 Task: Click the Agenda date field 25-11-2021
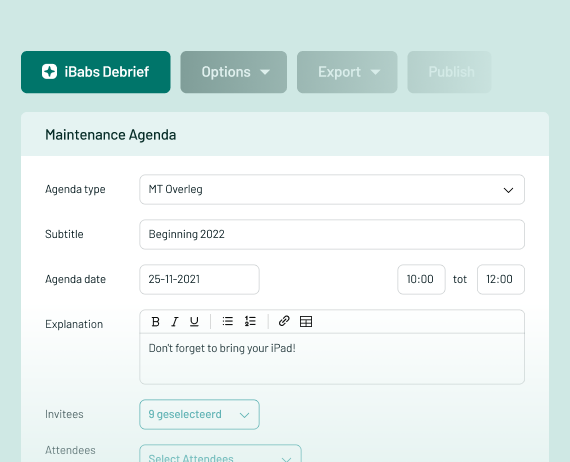coord(199,280)
